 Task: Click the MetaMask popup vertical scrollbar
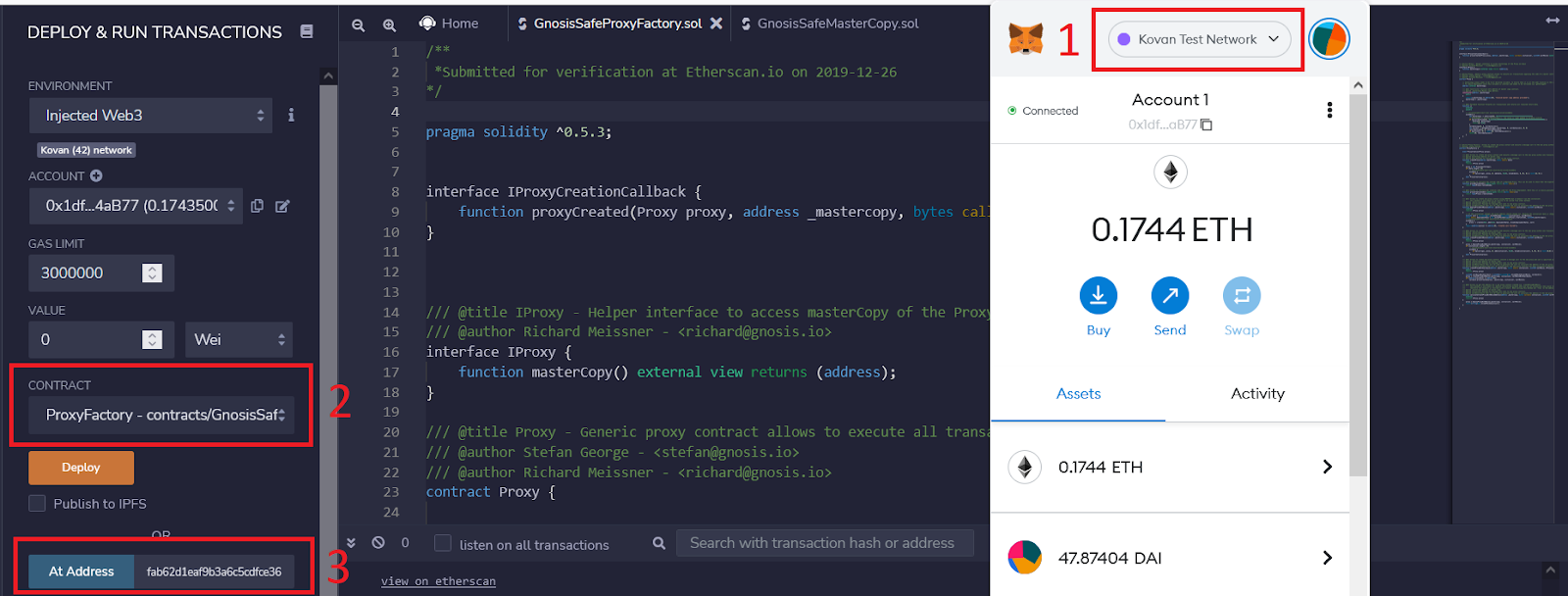(1358, 284)
